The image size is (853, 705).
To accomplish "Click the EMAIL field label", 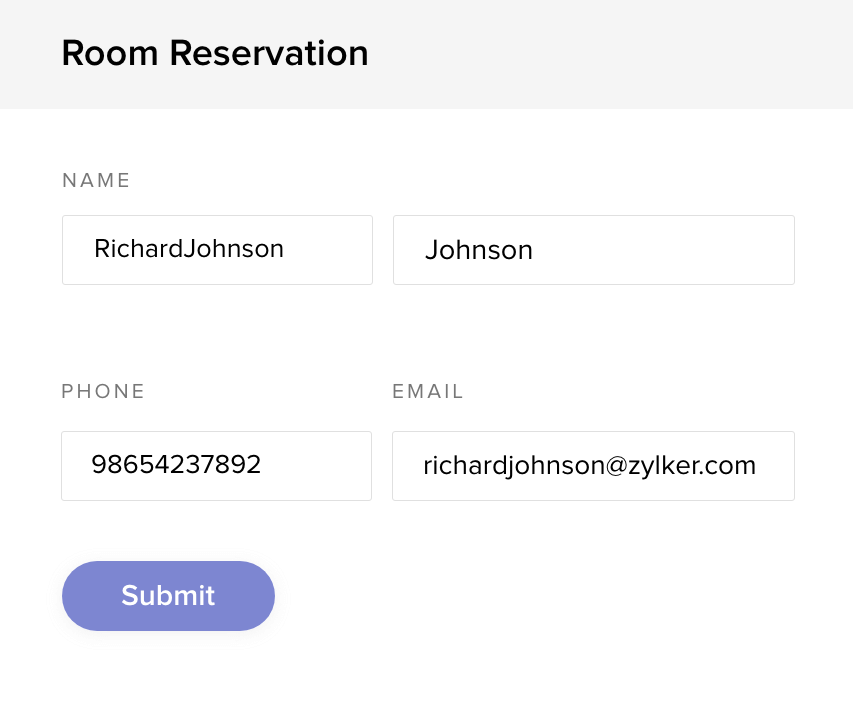I will pyautogui.click(x=428, y=392).
